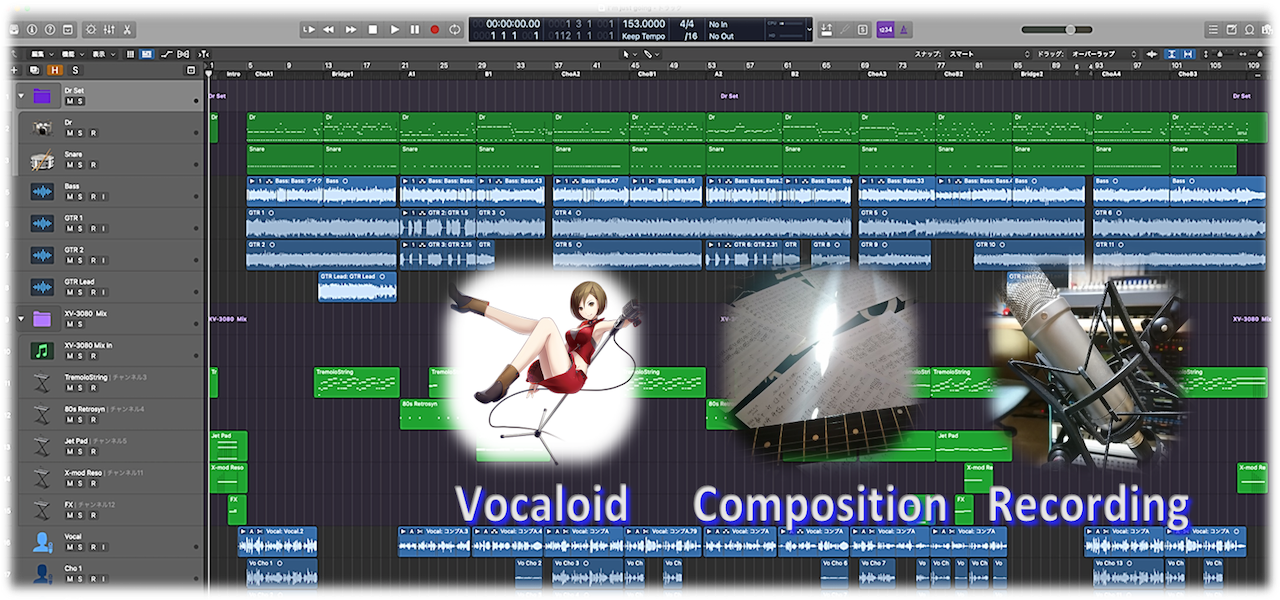Image resolution: width=1280 pixels, height=600 pixels.
Task: Click the Intro marker in the ruler
Action: coord(233,74)
